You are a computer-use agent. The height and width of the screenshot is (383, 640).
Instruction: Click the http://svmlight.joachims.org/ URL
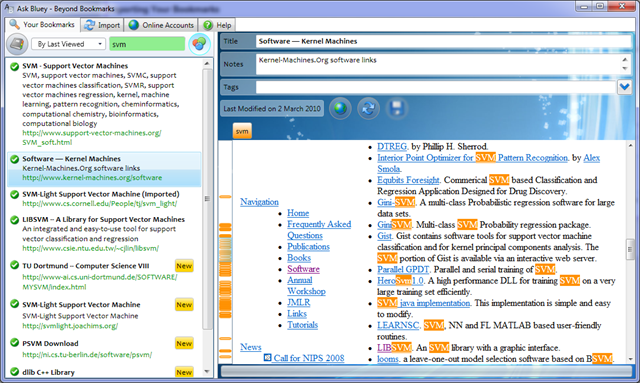[70, 326]
